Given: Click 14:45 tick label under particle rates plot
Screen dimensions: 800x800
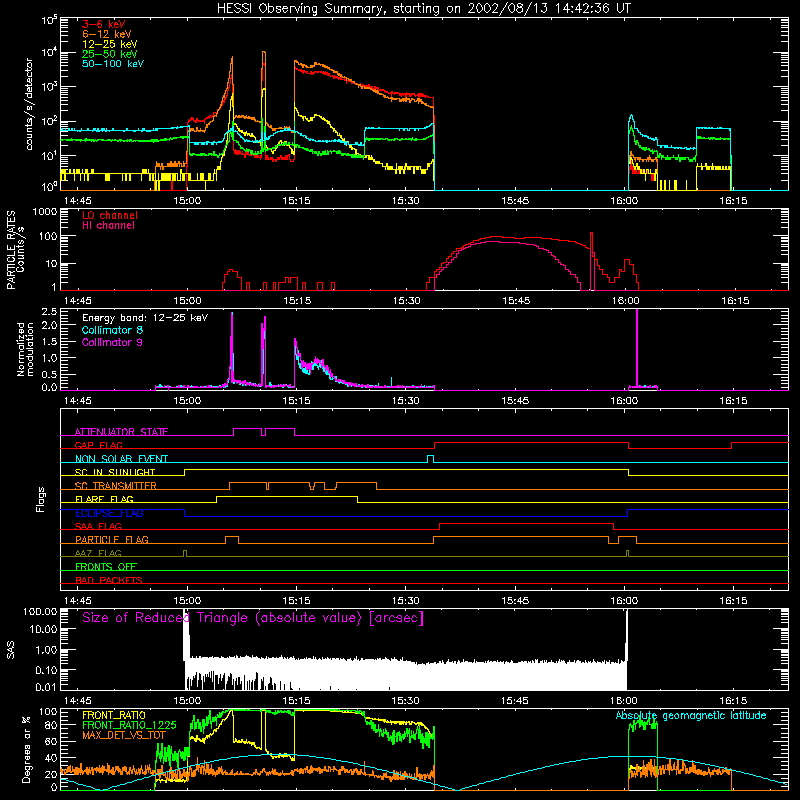Looking at the screenshot, I should (78, 301).
